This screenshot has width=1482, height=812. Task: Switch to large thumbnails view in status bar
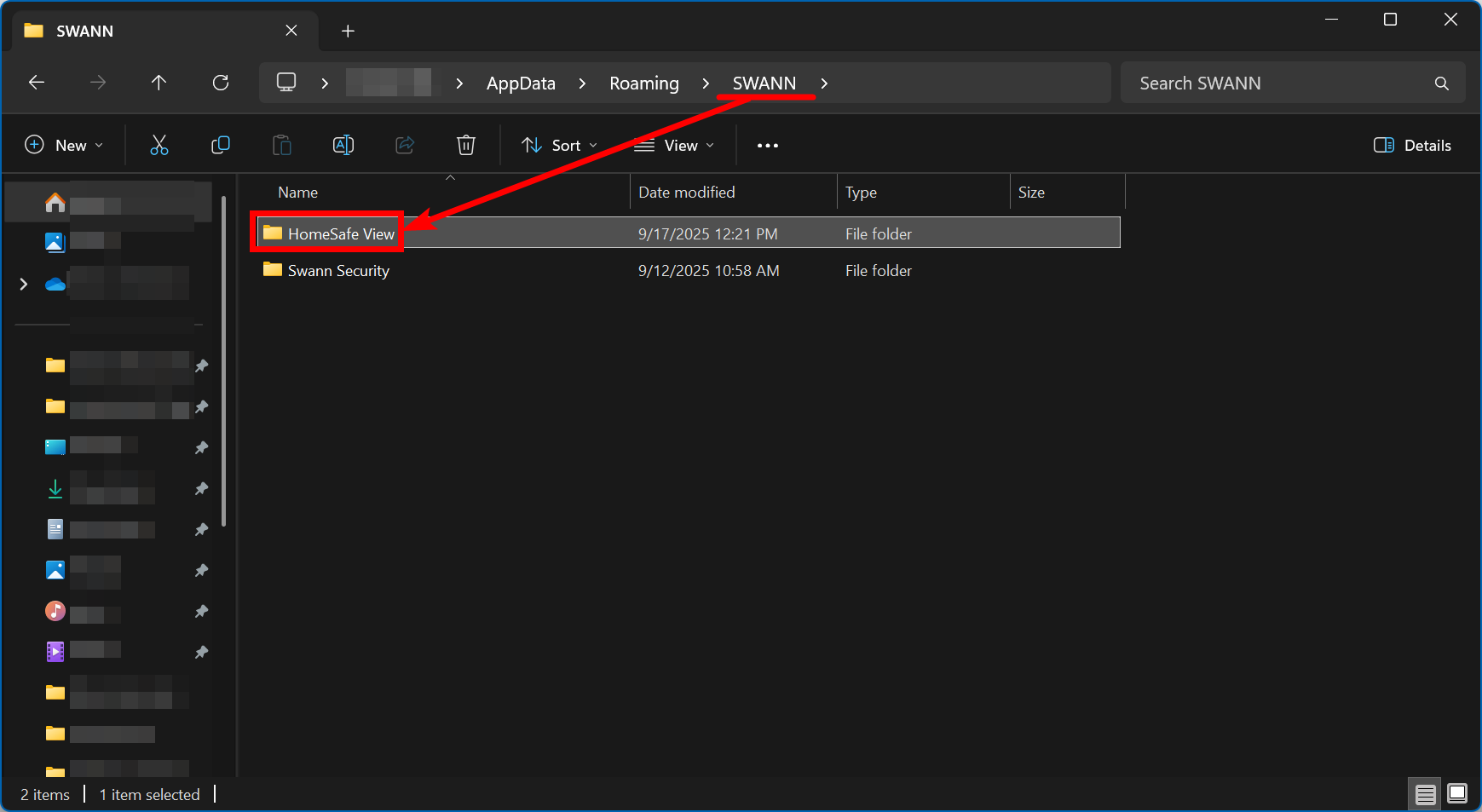1457,794
